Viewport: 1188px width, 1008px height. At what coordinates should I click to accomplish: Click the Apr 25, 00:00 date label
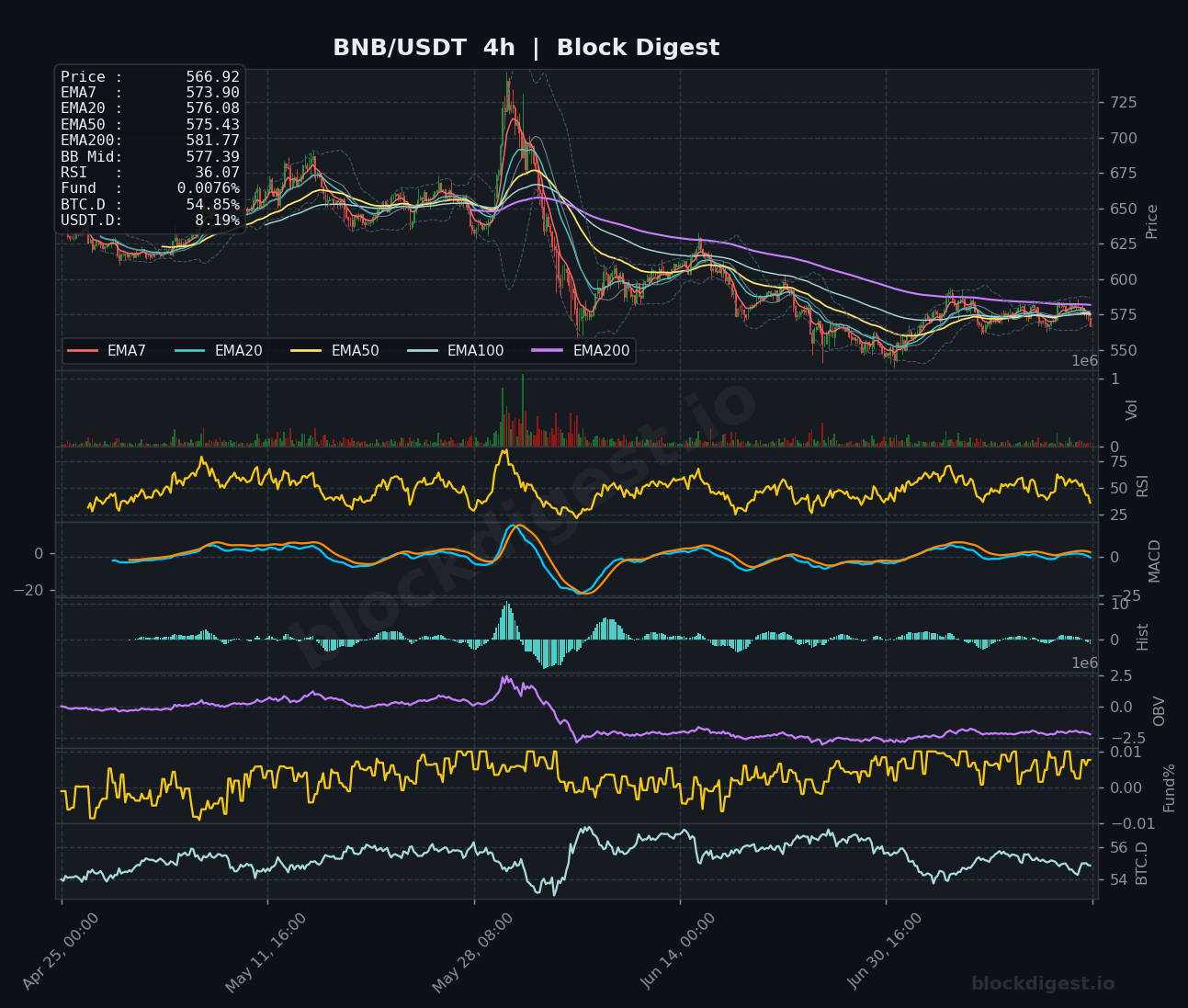(x=61, y=952)
